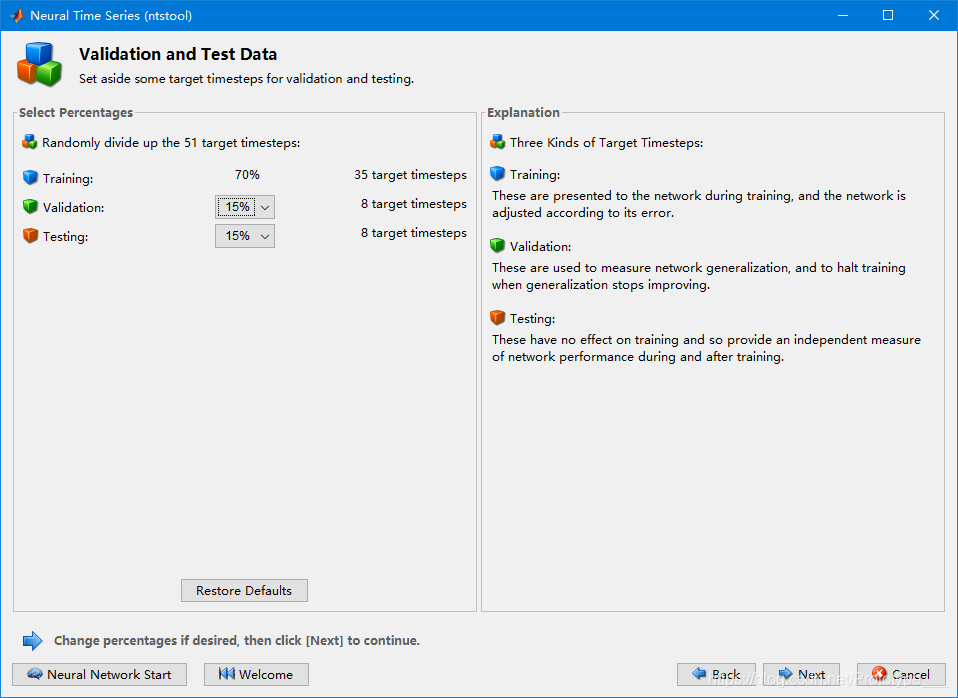Click the MATLAB logo in title bar
The height and width of the screenshot is (698, 958).
coord(16,15)
